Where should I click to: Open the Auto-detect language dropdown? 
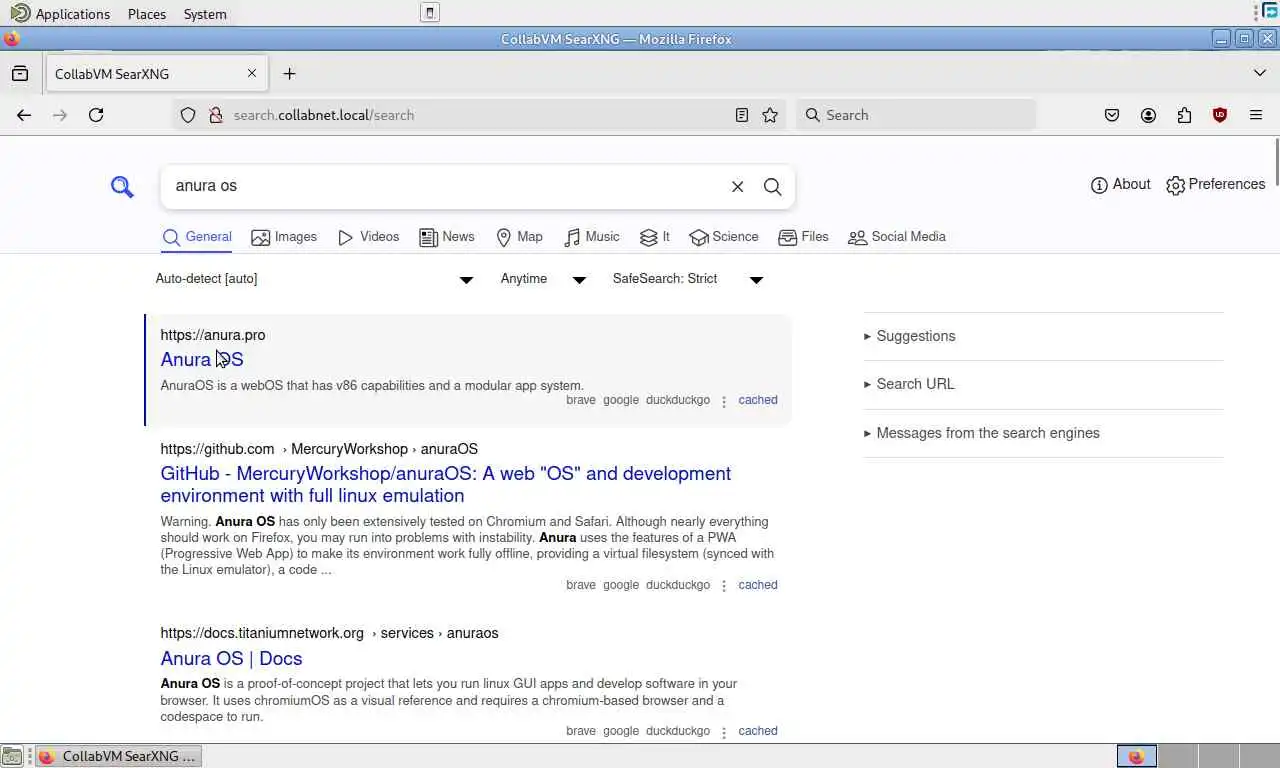tap(315, 279)
